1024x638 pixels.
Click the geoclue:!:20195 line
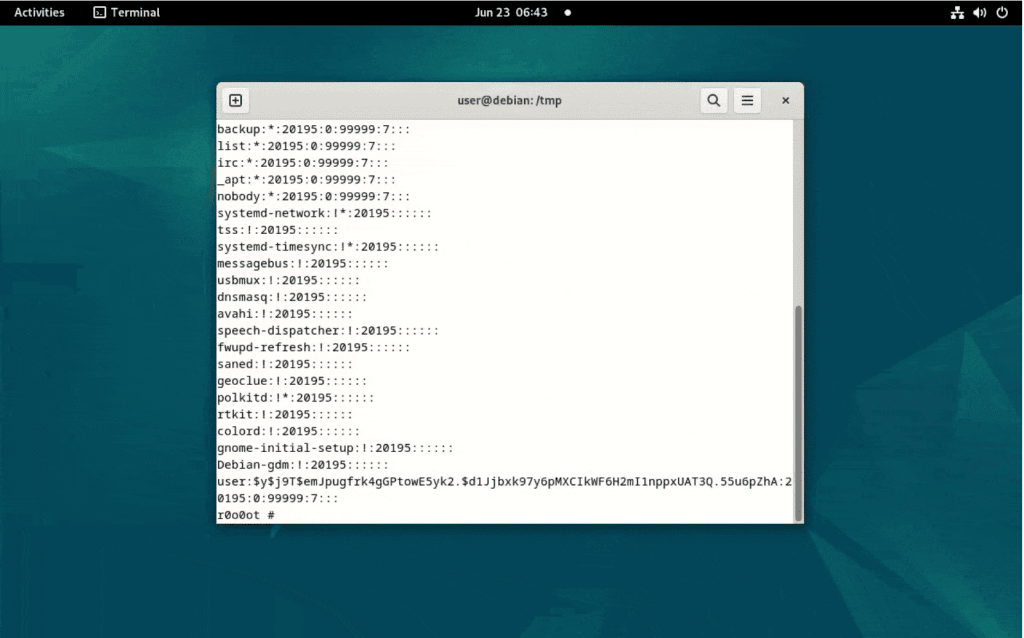click(x=292, y=381)
